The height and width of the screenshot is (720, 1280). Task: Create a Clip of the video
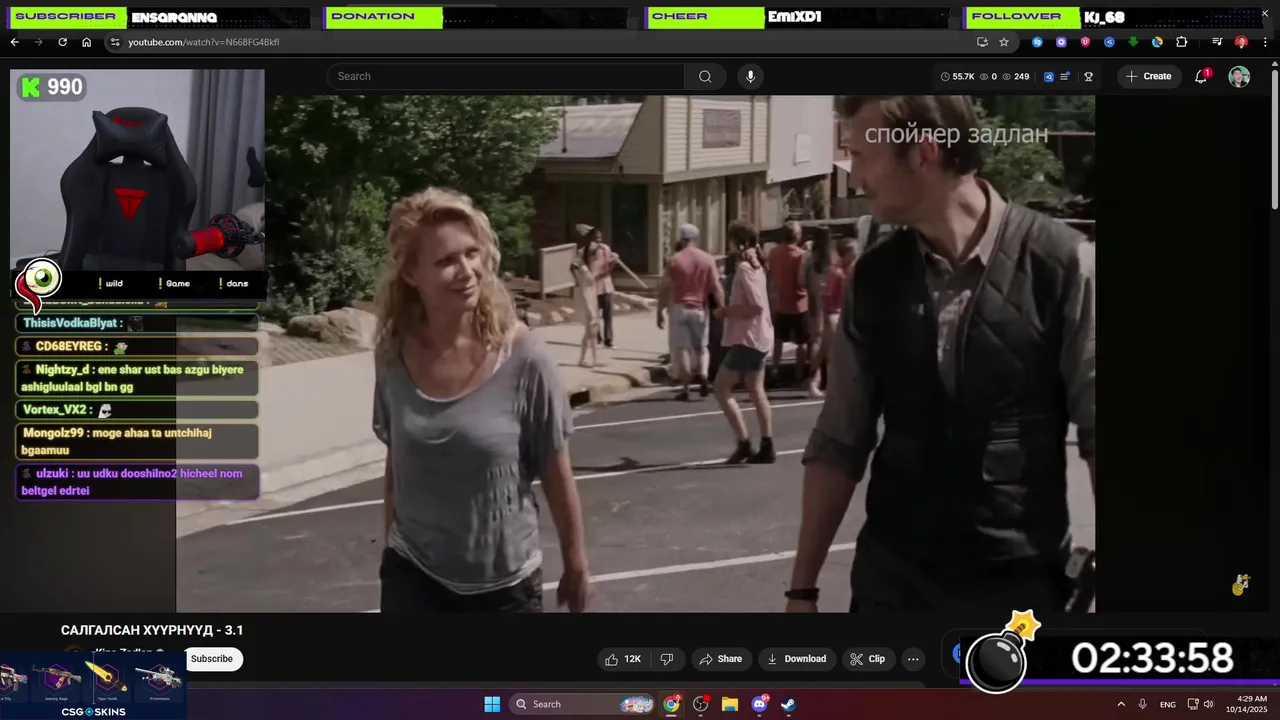[x=867, y=659]
